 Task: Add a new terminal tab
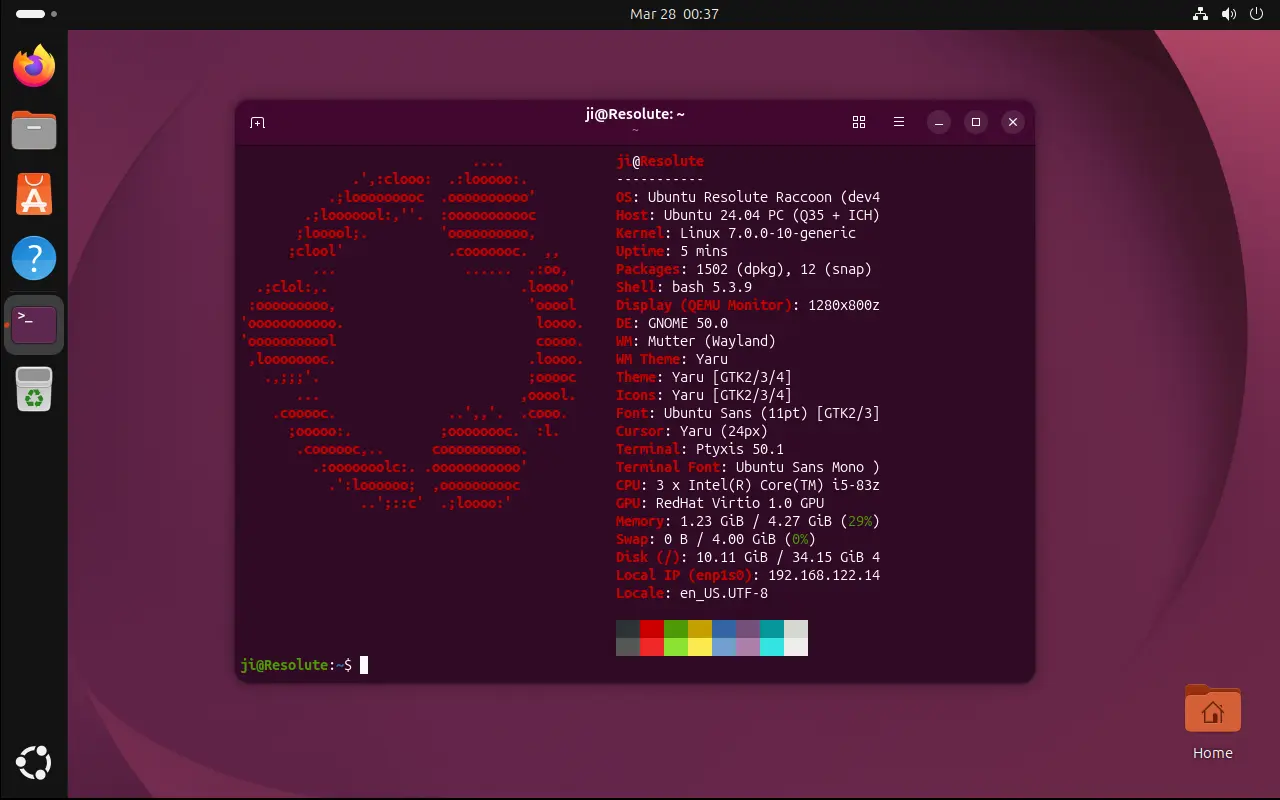[x=257, y=122]
